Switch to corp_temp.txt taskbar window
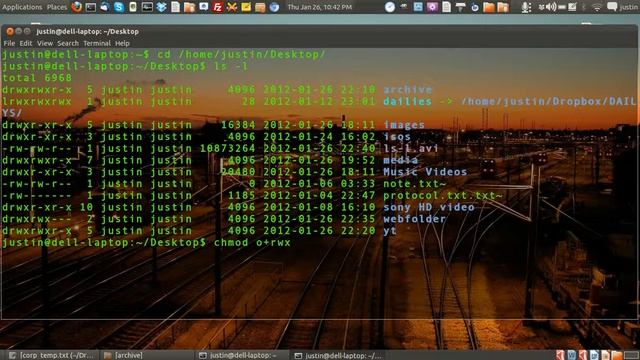Screen dimensions: 640x360 pyautogui.click(x=52, y=355)
